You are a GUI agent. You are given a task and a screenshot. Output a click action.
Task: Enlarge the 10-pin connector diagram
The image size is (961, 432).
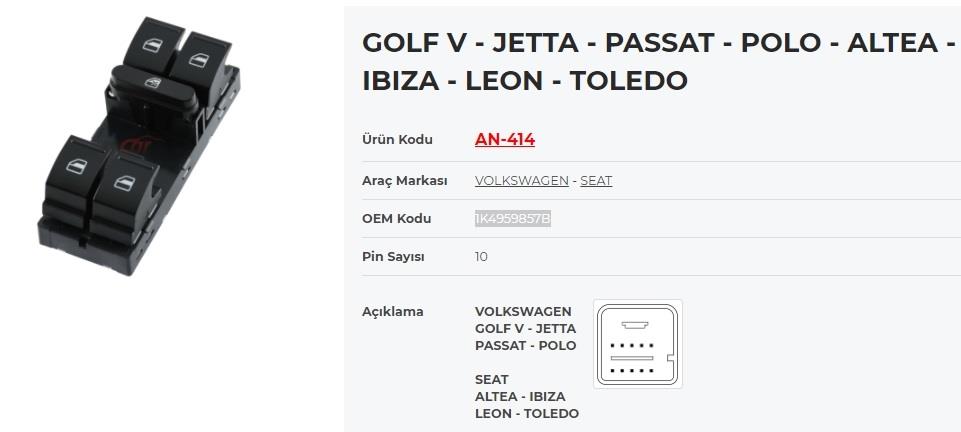tap(638, 344)
